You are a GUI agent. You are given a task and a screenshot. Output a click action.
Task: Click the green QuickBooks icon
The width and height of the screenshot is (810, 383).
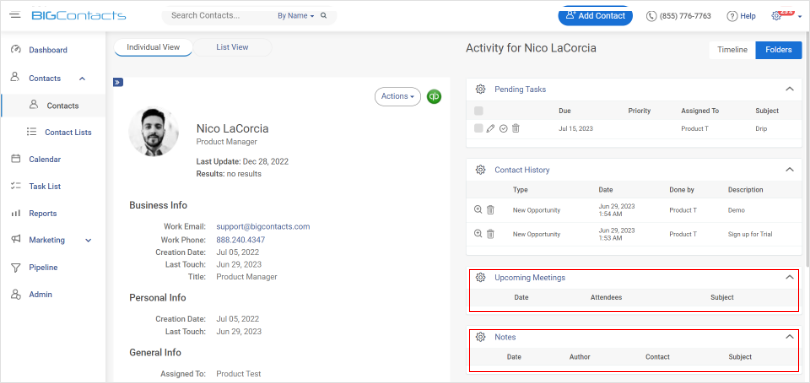pos(434,96)
